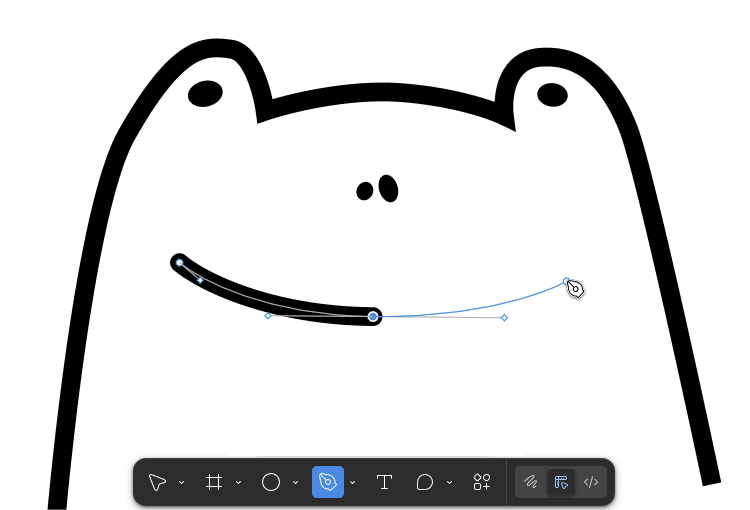Open the Actions and resources icon
This screenshot has height=510, width=750.
482,482
